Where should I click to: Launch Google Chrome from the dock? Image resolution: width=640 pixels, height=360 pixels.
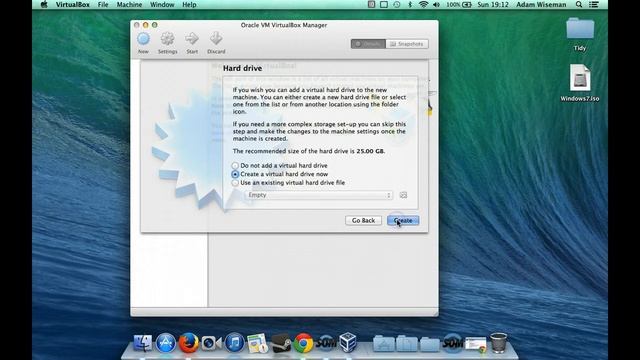click(303, 343)
